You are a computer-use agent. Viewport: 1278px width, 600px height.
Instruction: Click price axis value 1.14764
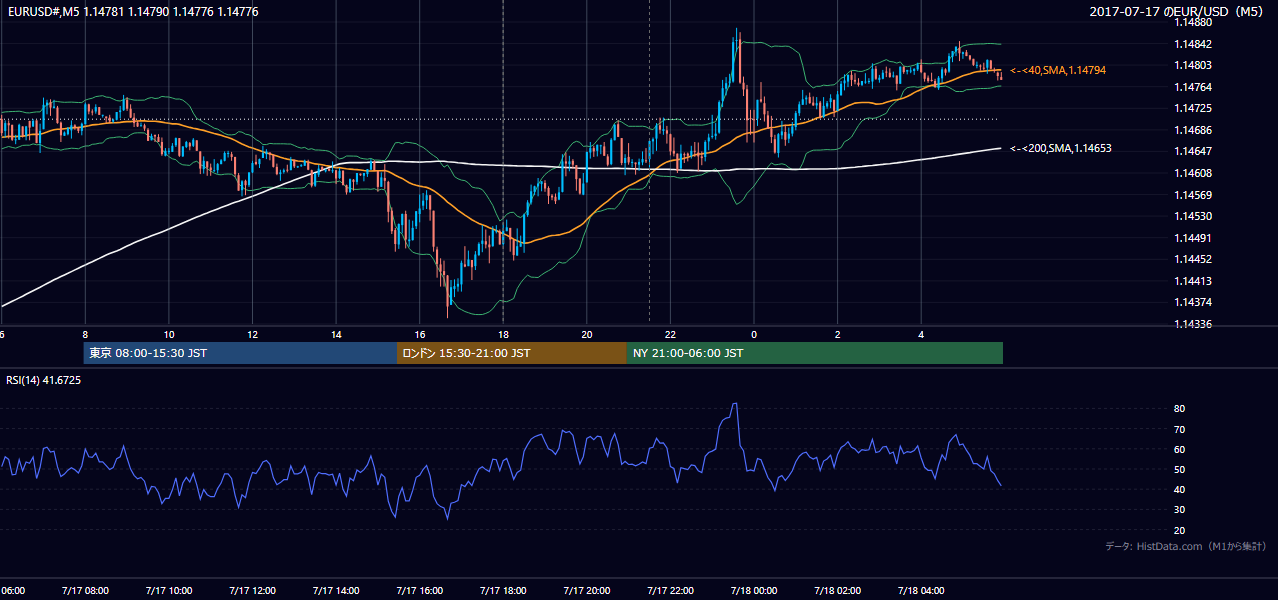pyautogui.click(x=1193, y=87)
